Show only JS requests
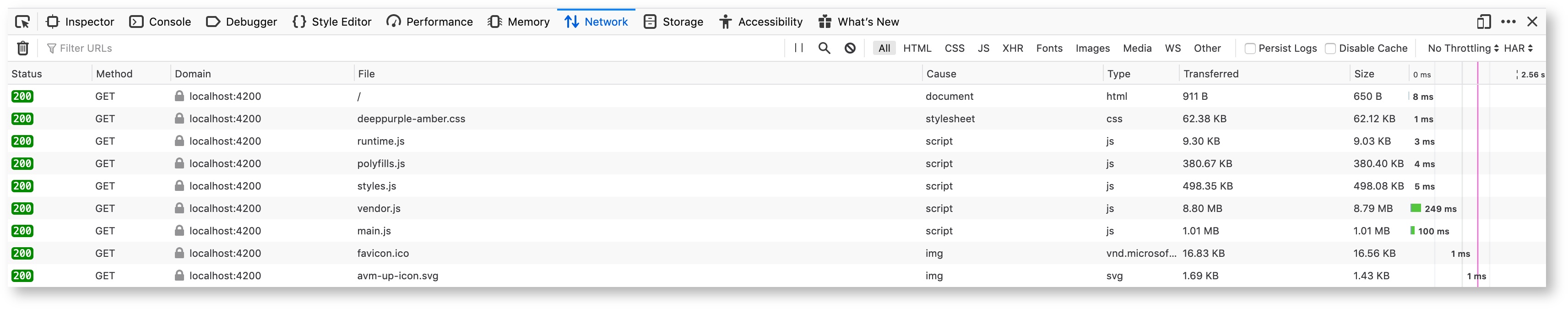Viewport: 1568px width, 309px height. coord(983,48)
